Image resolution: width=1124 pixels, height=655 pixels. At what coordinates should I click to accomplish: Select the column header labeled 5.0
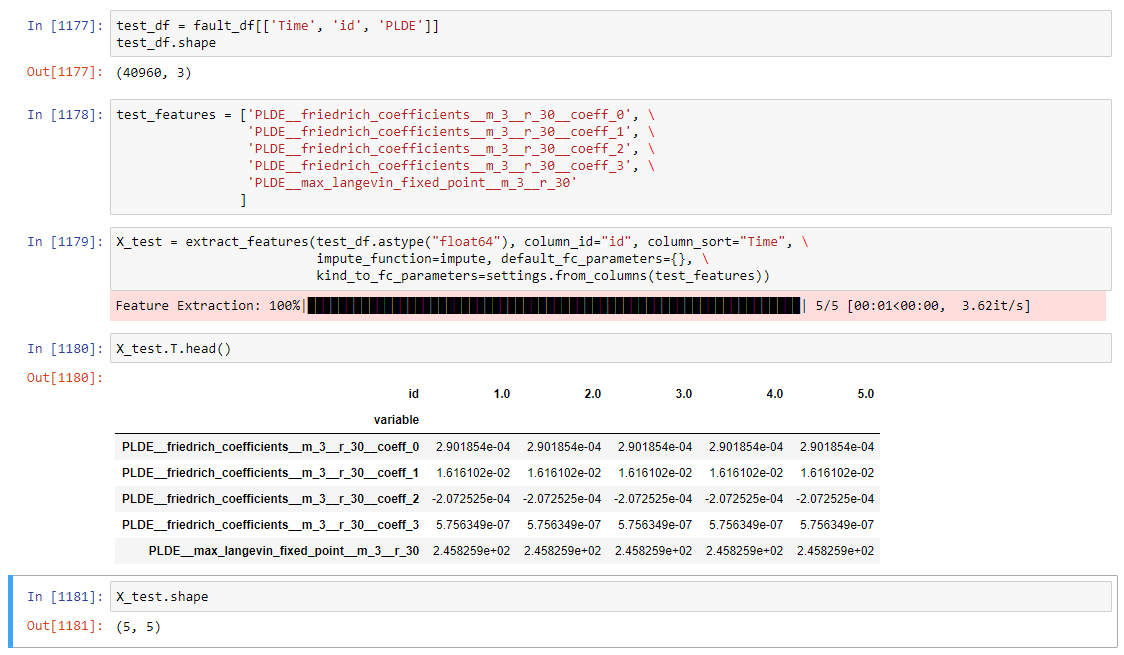tap(864, 393)
